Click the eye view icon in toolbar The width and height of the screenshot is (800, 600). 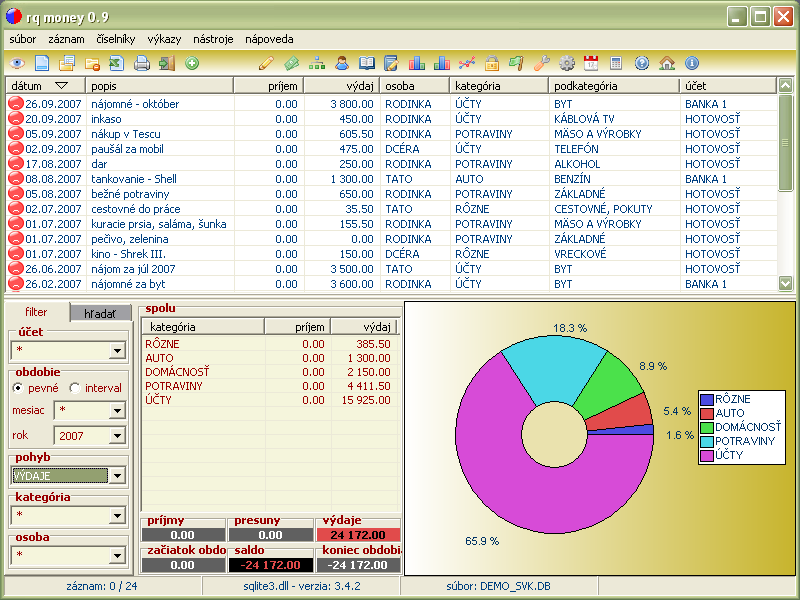point(17,63)
